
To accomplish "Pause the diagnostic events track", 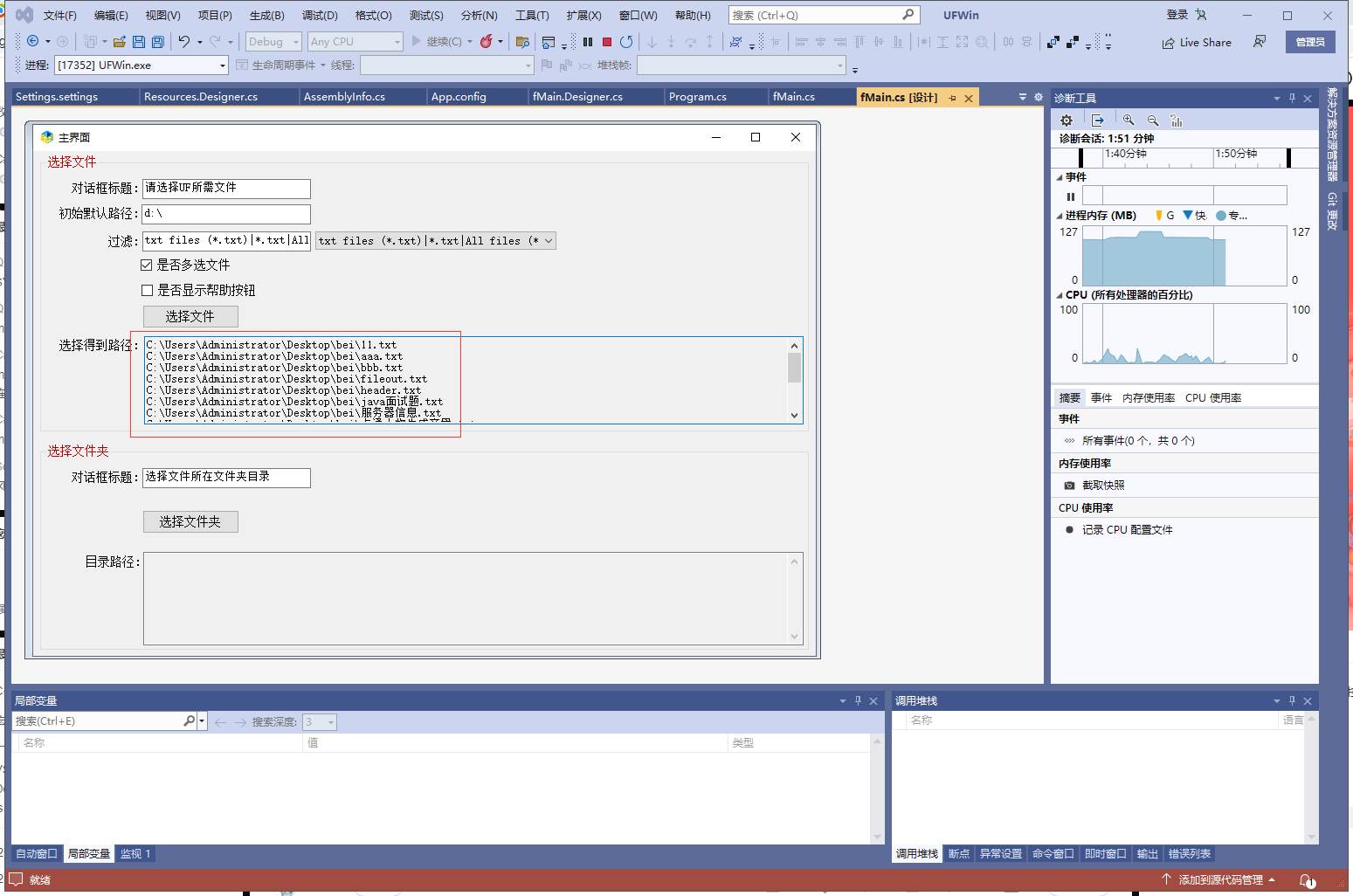I will [1071, 196].
